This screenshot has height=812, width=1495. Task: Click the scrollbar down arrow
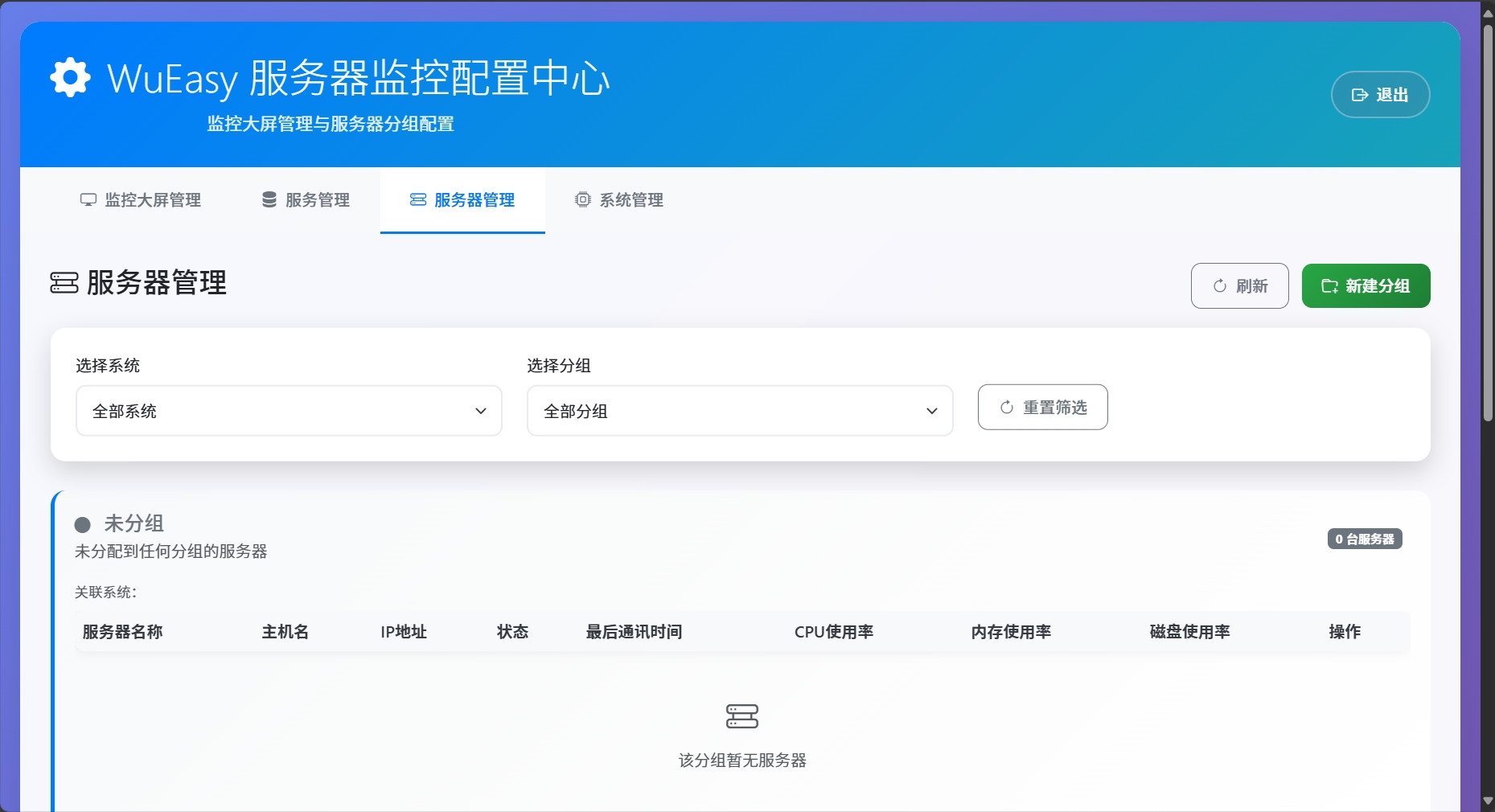1488,802
